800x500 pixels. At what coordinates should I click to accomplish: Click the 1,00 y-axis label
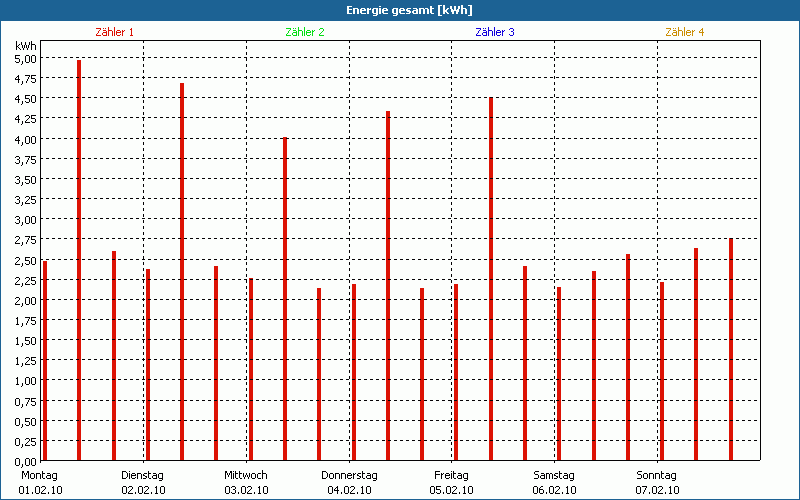click(24, 381)
